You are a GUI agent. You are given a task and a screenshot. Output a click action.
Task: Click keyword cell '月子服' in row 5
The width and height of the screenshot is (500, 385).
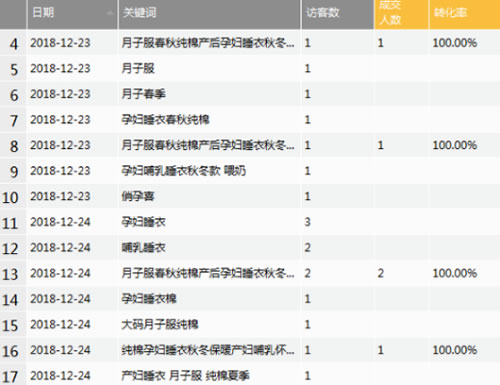tap(138, 69)
